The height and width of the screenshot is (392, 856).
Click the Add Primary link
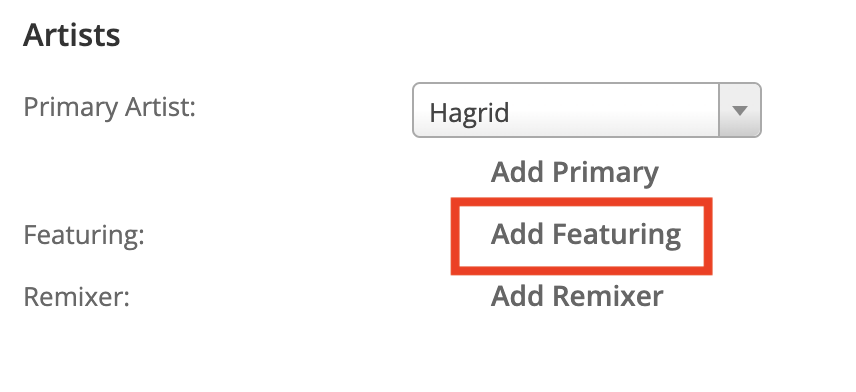(574, 173)
